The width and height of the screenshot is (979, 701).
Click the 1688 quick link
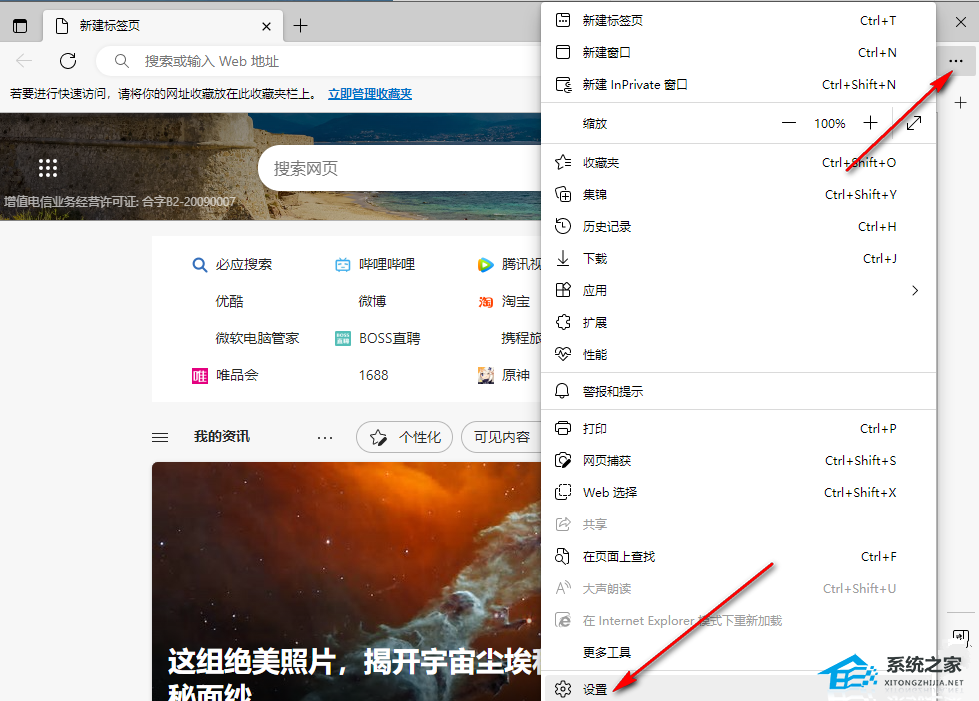(x=373, y=375)
